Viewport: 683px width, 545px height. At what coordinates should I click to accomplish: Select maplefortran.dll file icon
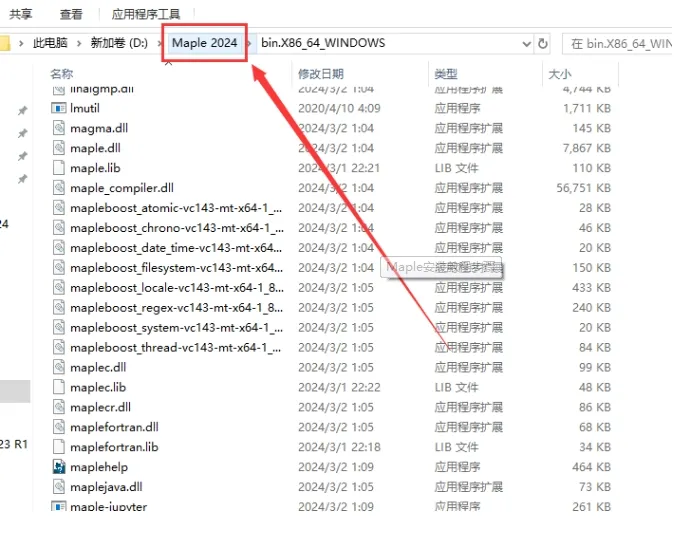[x=59, y=427]
